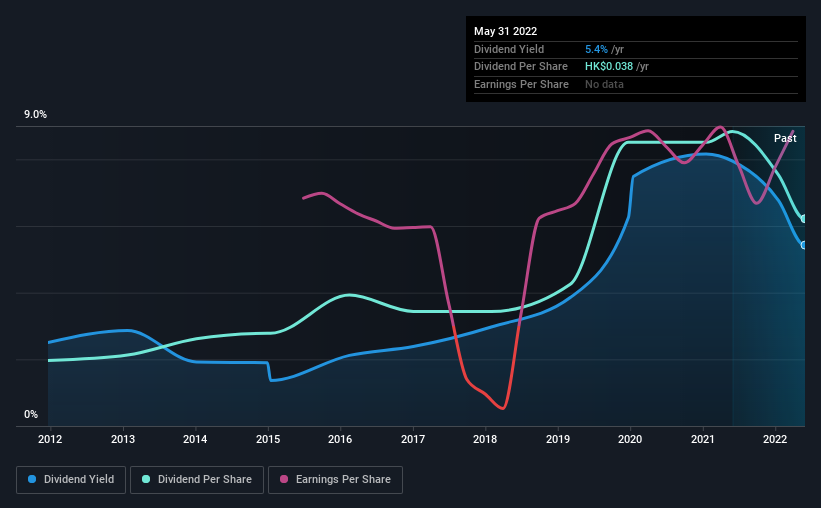The height and width of the screenshot is (508, 821).
Task: Click the teal Dividend Per Share legend dot
Action: pyautogui.click(x=146, y=479)
